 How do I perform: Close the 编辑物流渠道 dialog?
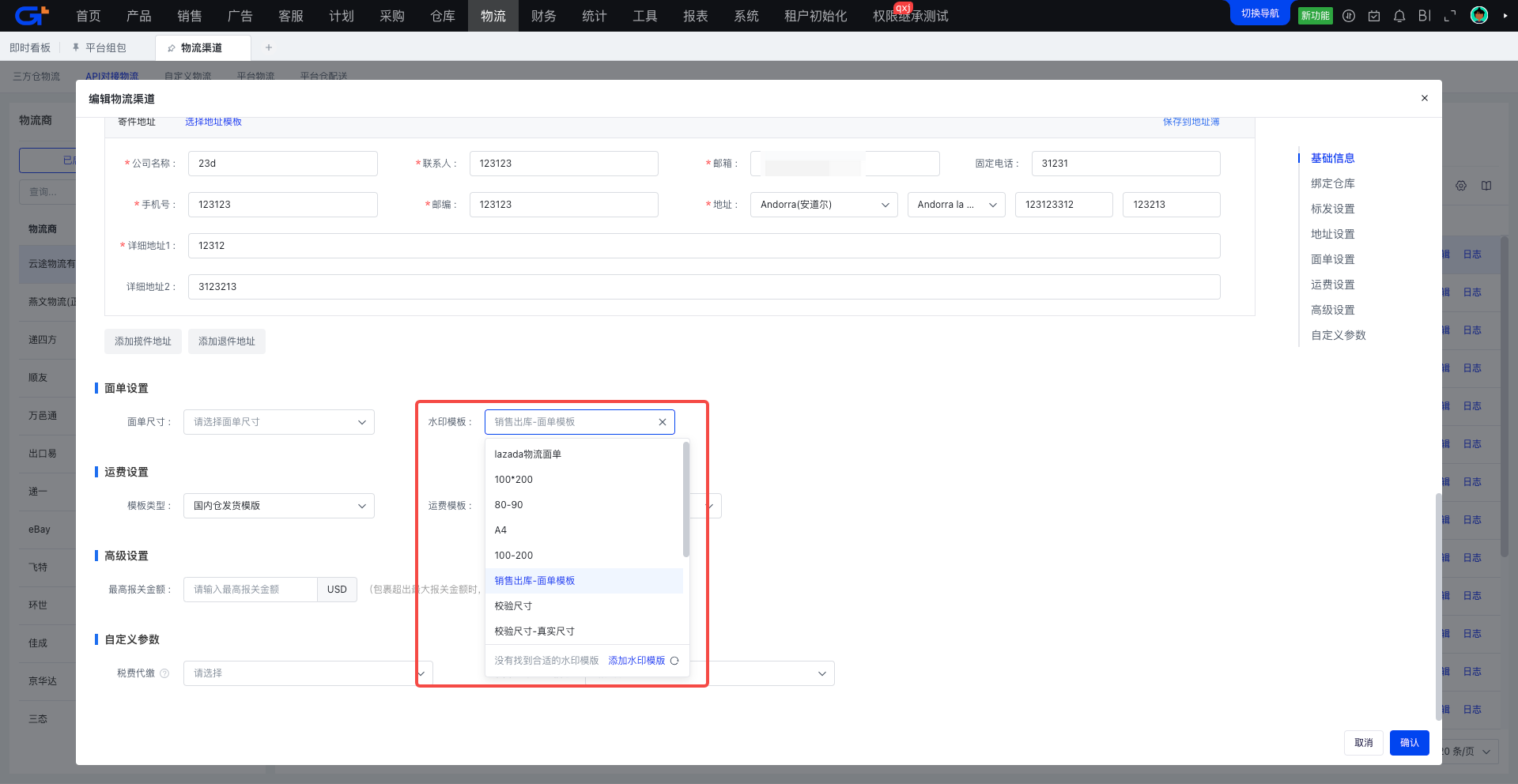tap(1425, 98)
